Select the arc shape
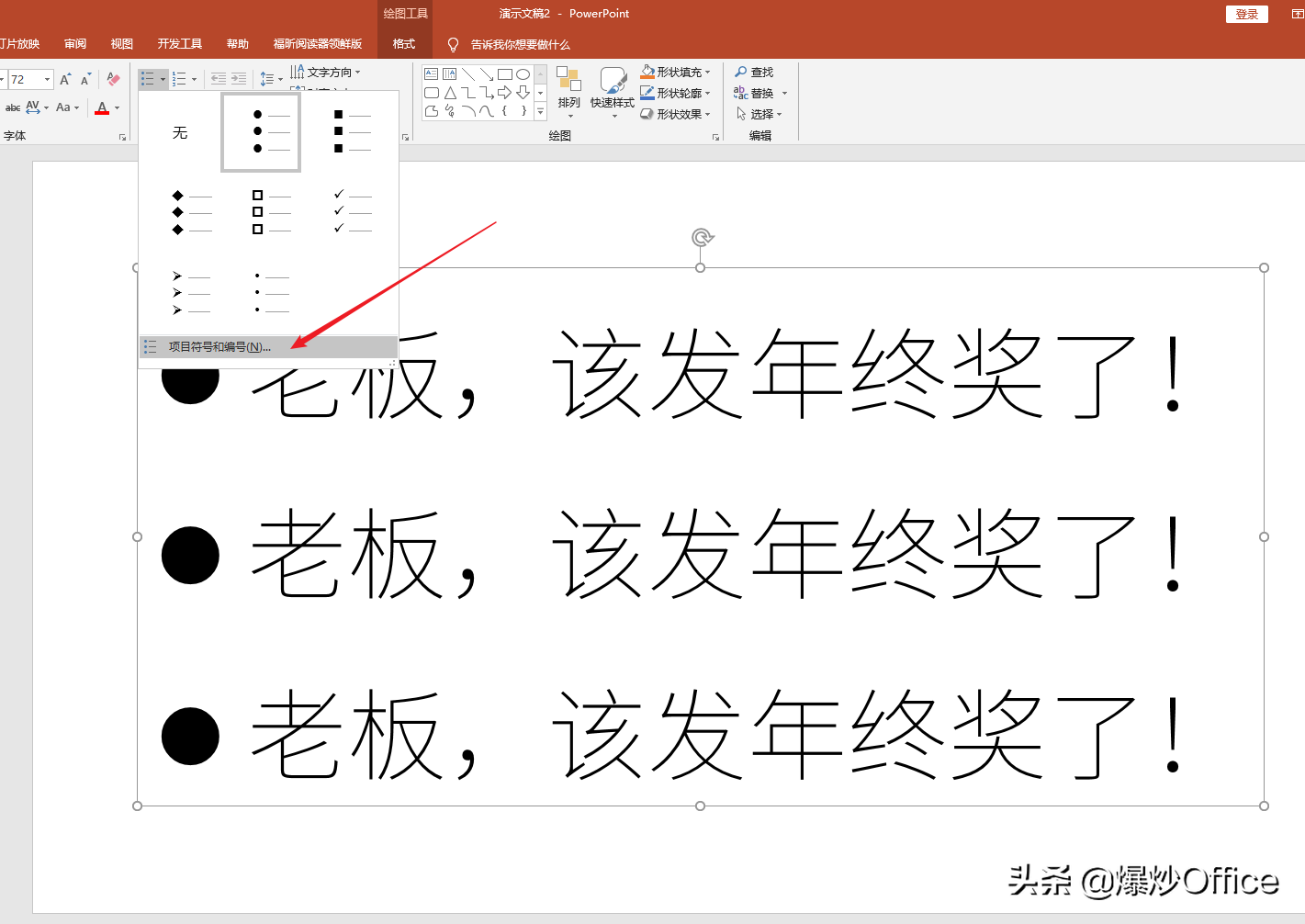This screenshot has height=924, width=1305. 467,111
